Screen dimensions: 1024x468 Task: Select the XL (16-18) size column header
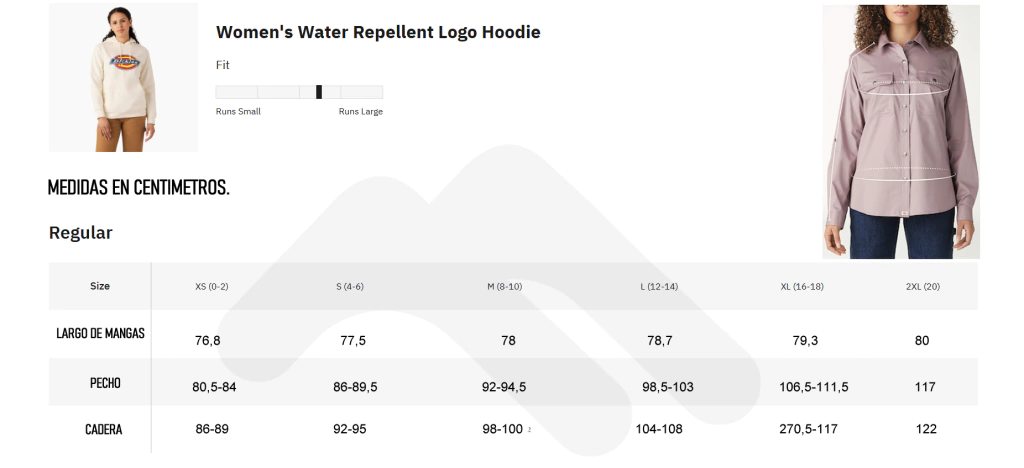tap(802, 287)
